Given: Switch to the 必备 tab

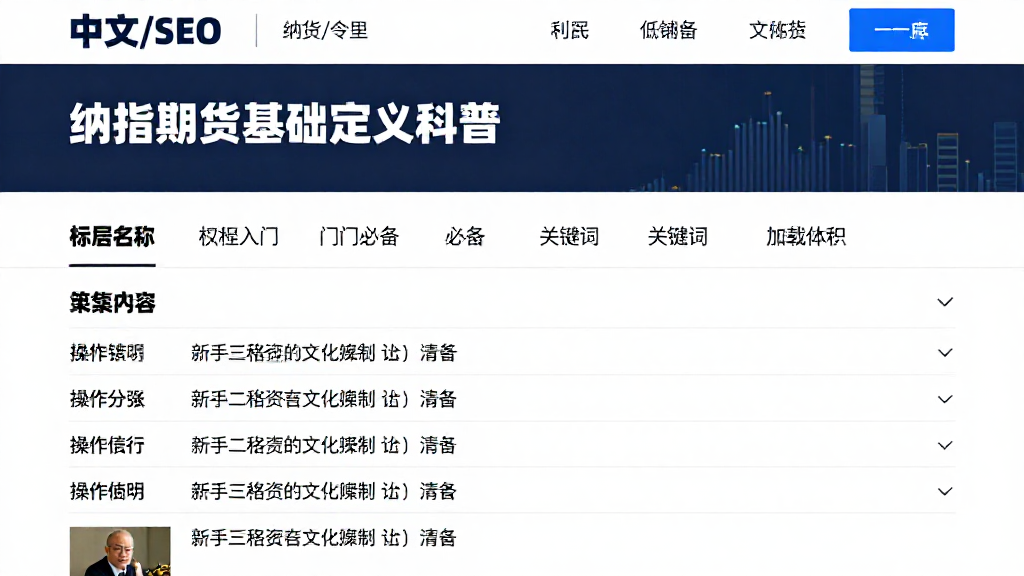Looking at the screenshot, I should point(465,236).
